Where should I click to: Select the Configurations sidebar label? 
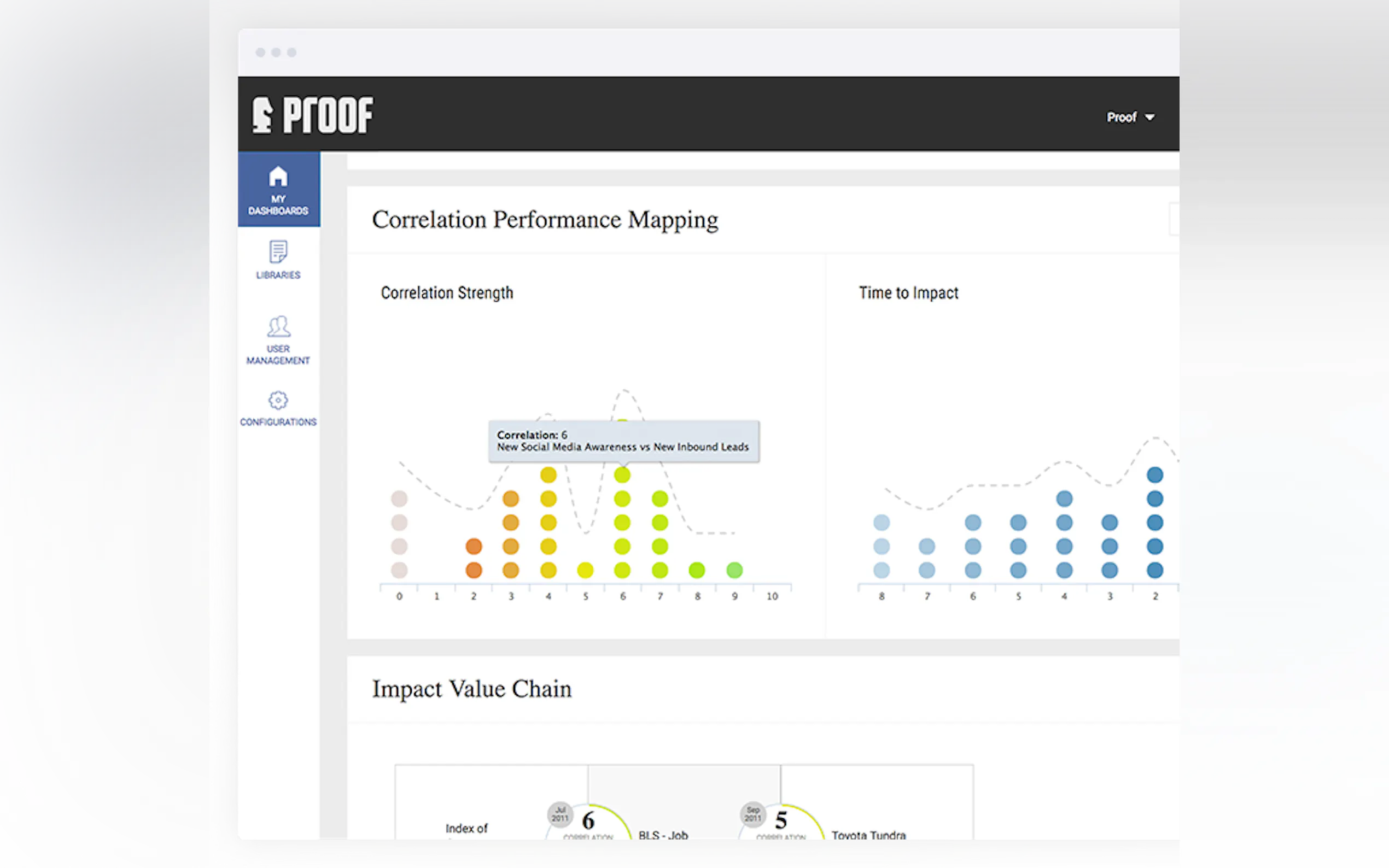tap(278, 422)
